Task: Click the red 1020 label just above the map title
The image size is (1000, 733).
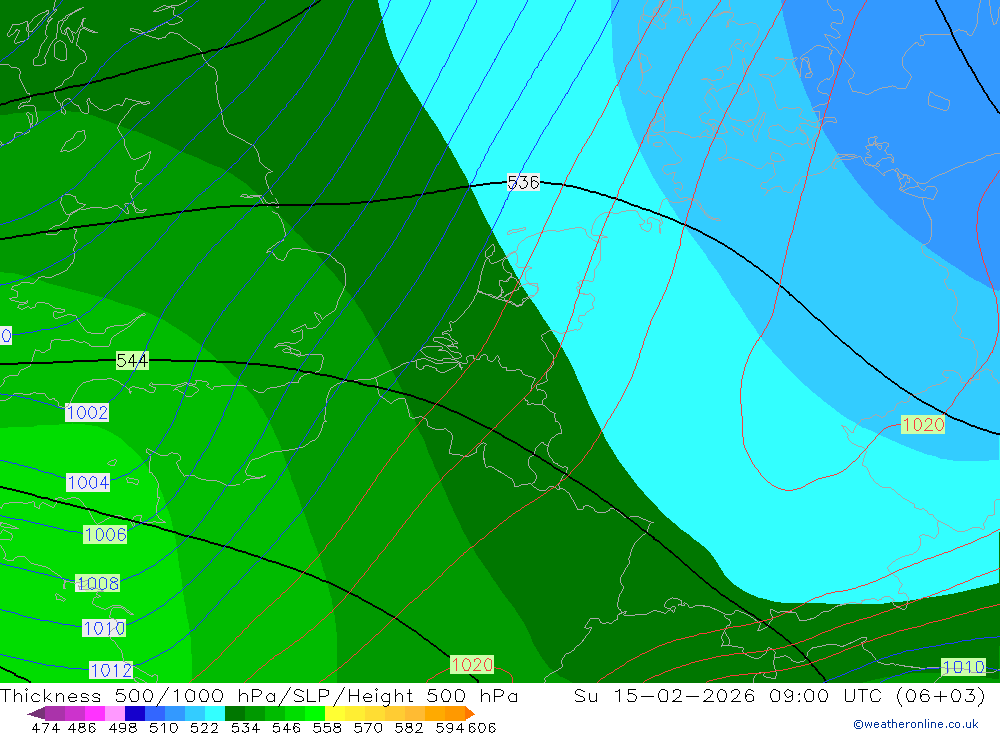Action: pos(472,665)
